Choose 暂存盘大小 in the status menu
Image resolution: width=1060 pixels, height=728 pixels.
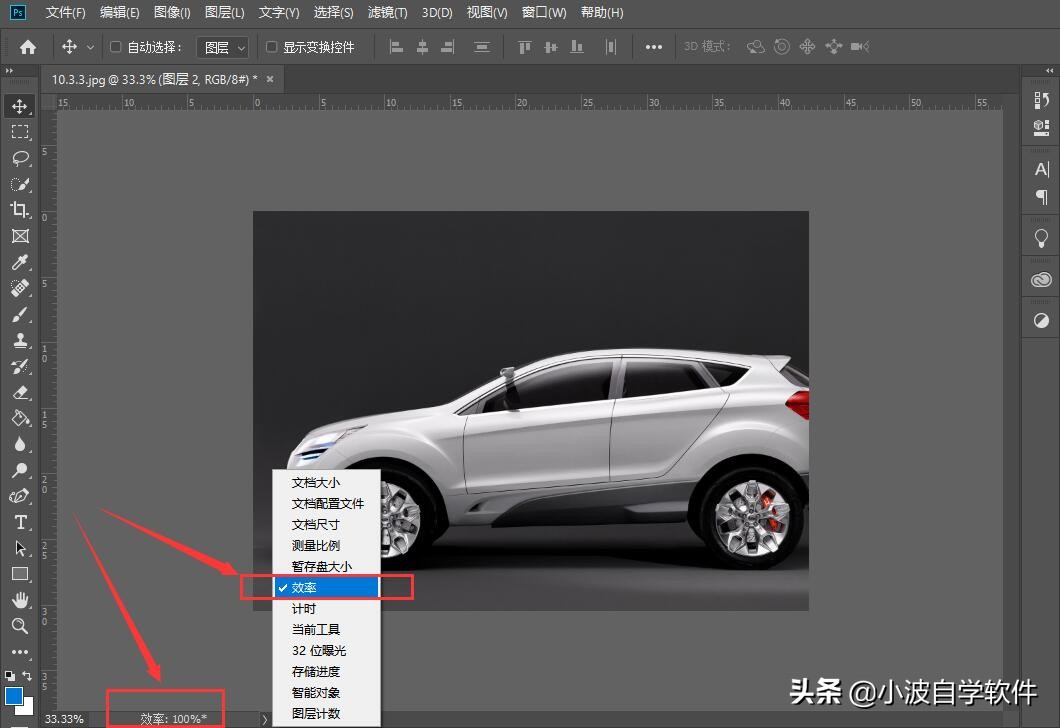click(x=327, y=566)
